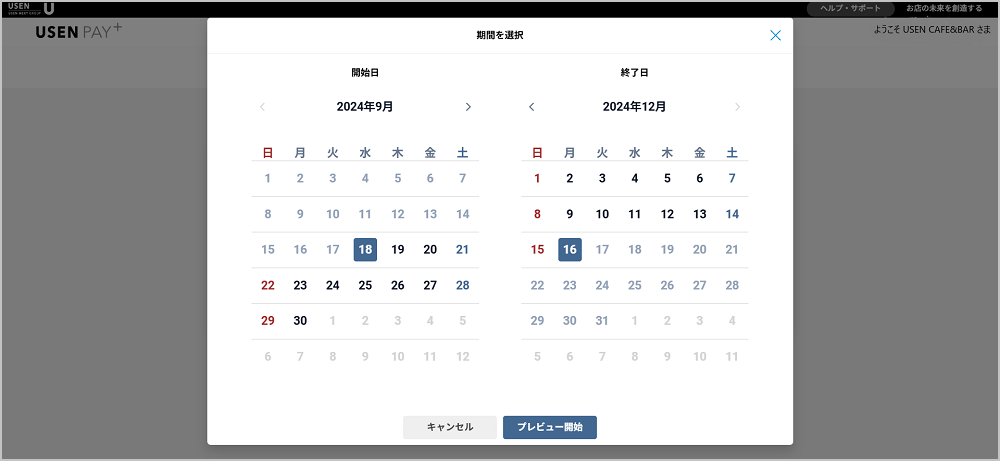Viewport: 1000px width, 461px height.
Task: Select December 16 as end date
Action: (570, 250)
